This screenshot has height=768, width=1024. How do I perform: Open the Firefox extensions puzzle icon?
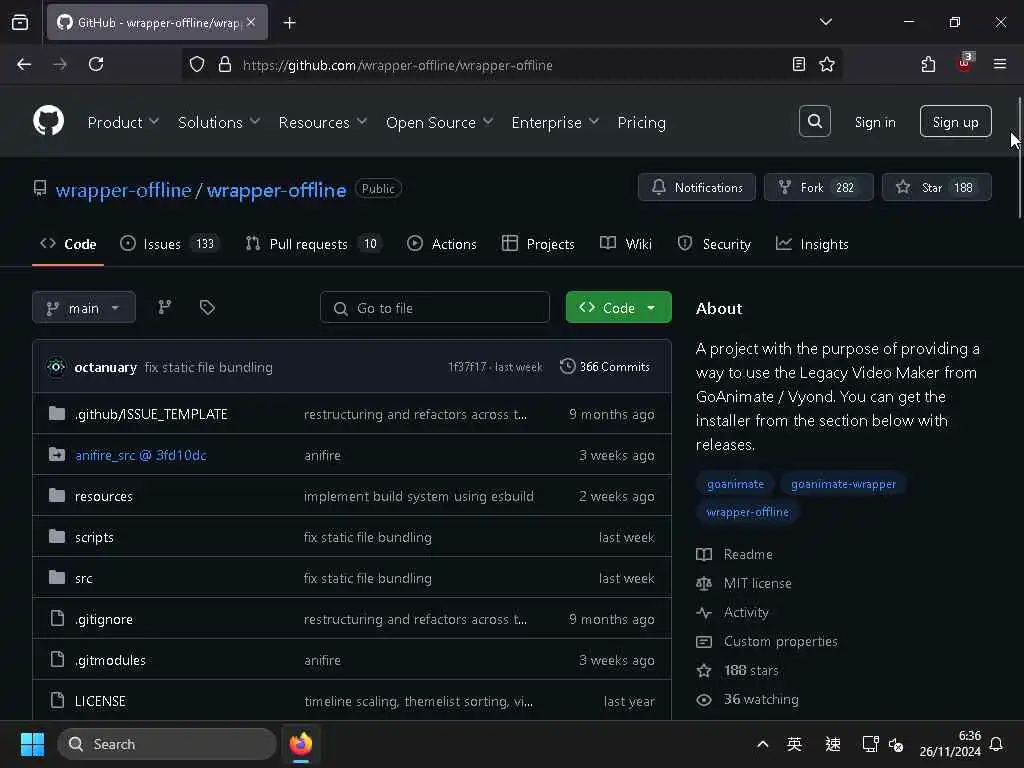point(928,64)
